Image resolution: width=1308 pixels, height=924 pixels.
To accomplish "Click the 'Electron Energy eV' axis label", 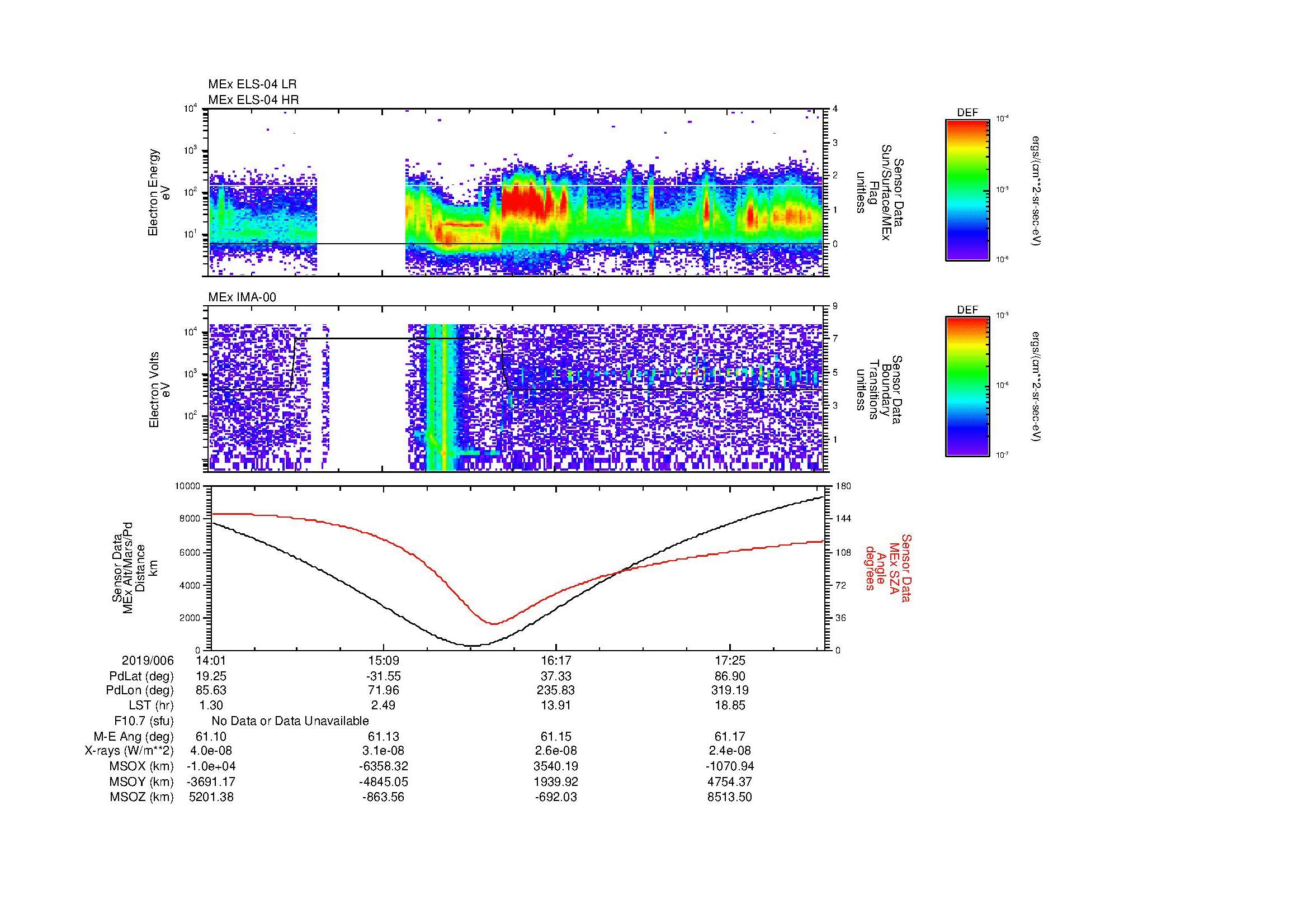I will pyautogui.click(x=159, y=192).
